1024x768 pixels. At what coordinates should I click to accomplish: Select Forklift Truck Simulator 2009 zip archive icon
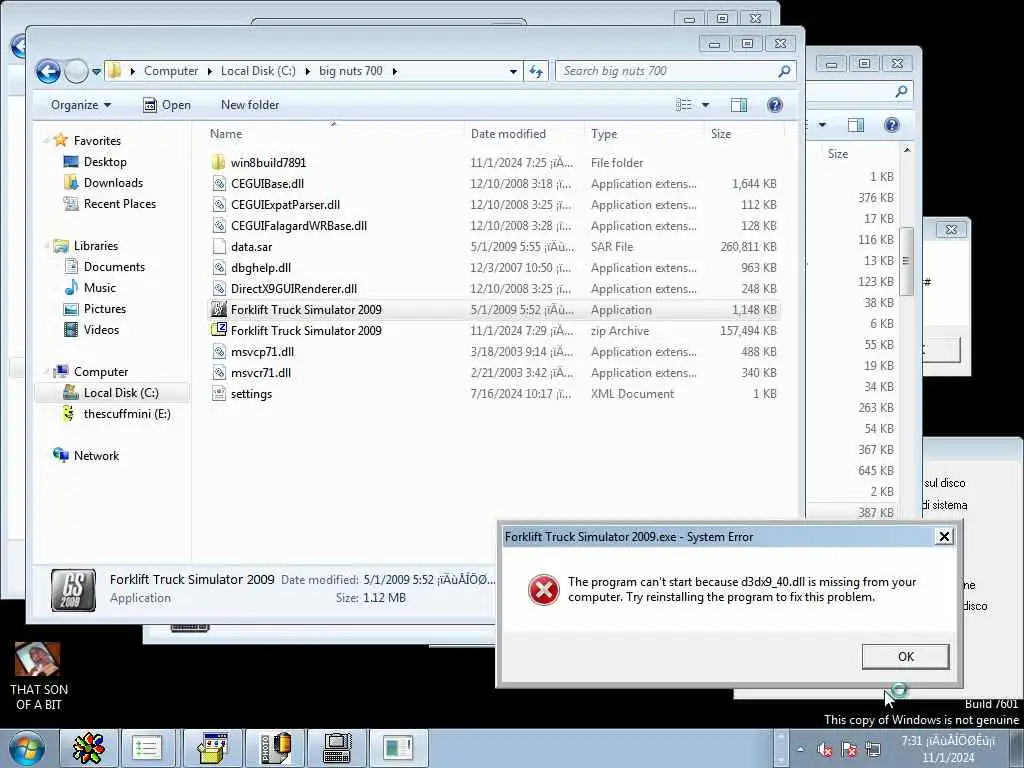219,330
